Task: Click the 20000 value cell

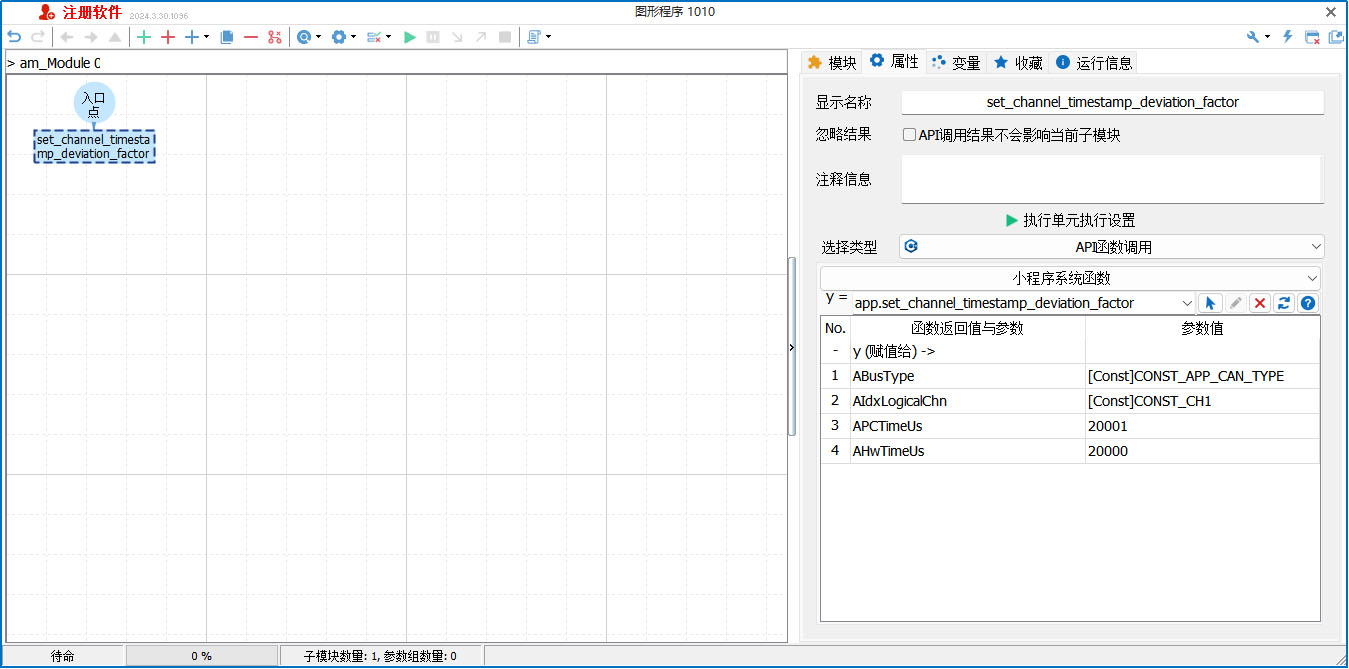Action: point(1202,451)
